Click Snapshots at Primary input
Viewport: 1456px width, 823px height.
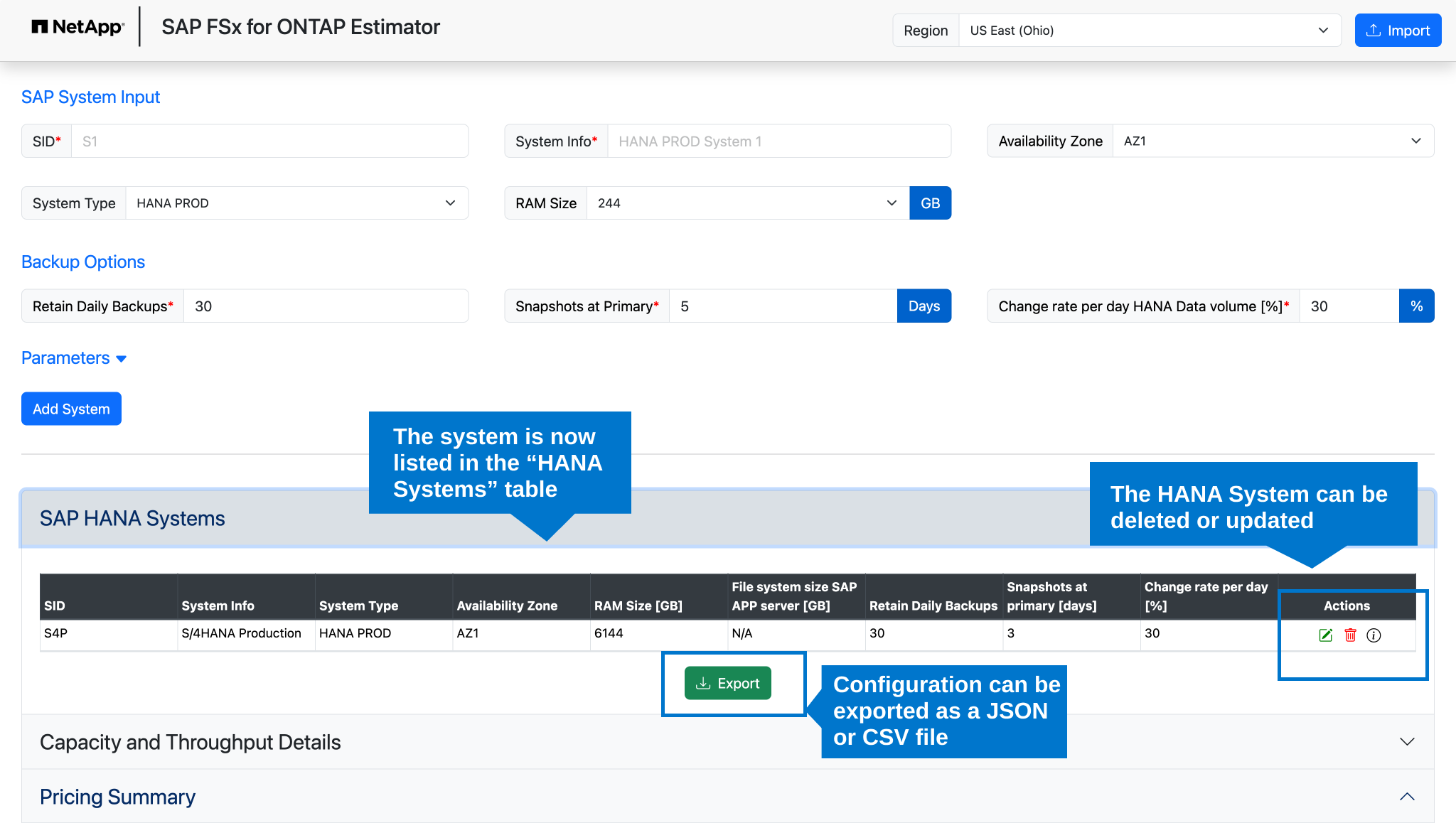pyautogui.click(x=783, y=306)
